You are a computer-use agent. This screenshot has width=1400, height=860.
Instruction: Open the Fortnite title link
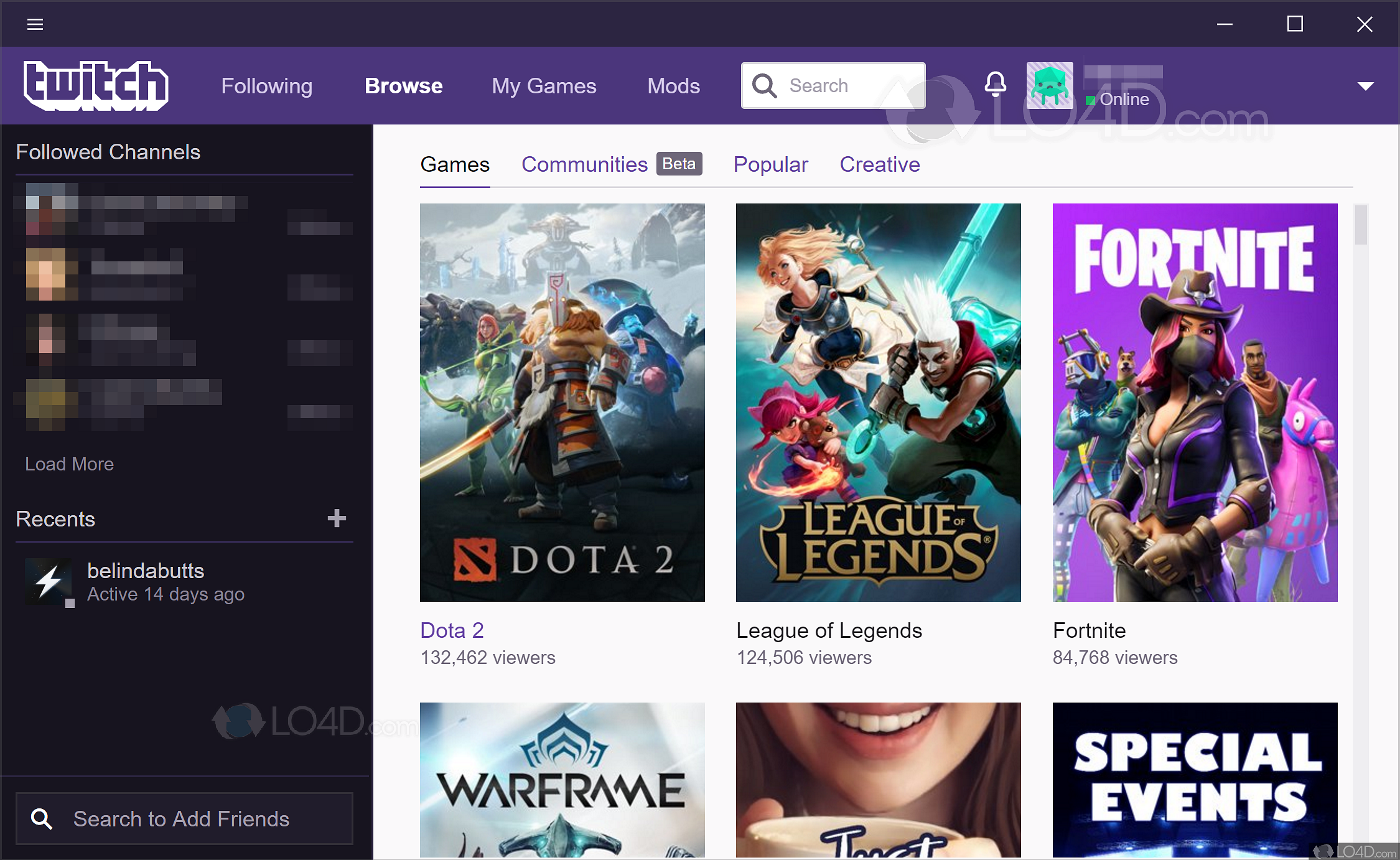coord(1089,630)
